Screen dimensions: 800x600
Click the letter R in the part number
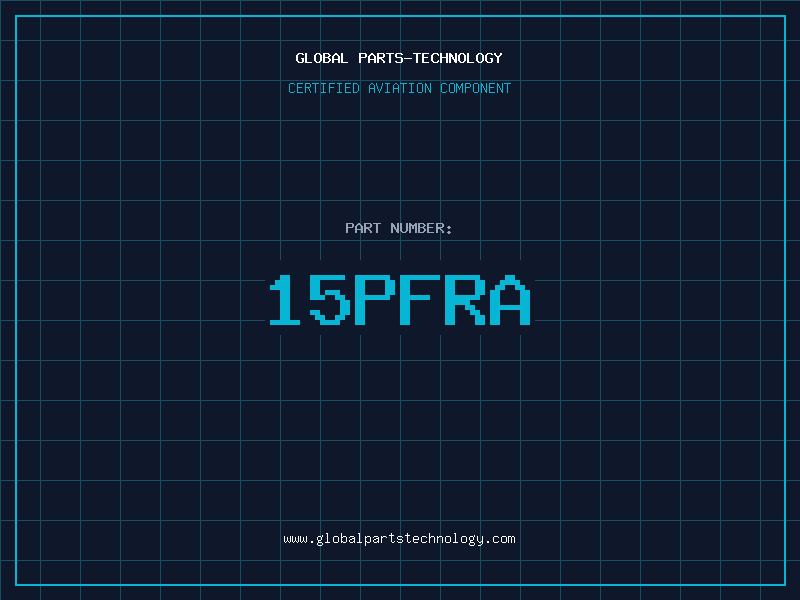pyautogui.click(x=465, y=300)
